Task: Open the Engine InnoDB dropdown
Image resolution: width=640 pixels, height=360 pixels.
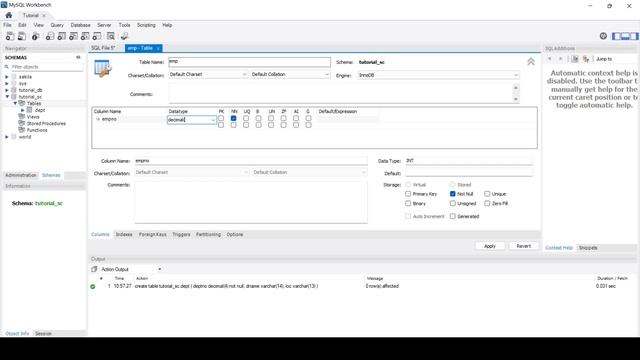Action: (x=439, y=75)
